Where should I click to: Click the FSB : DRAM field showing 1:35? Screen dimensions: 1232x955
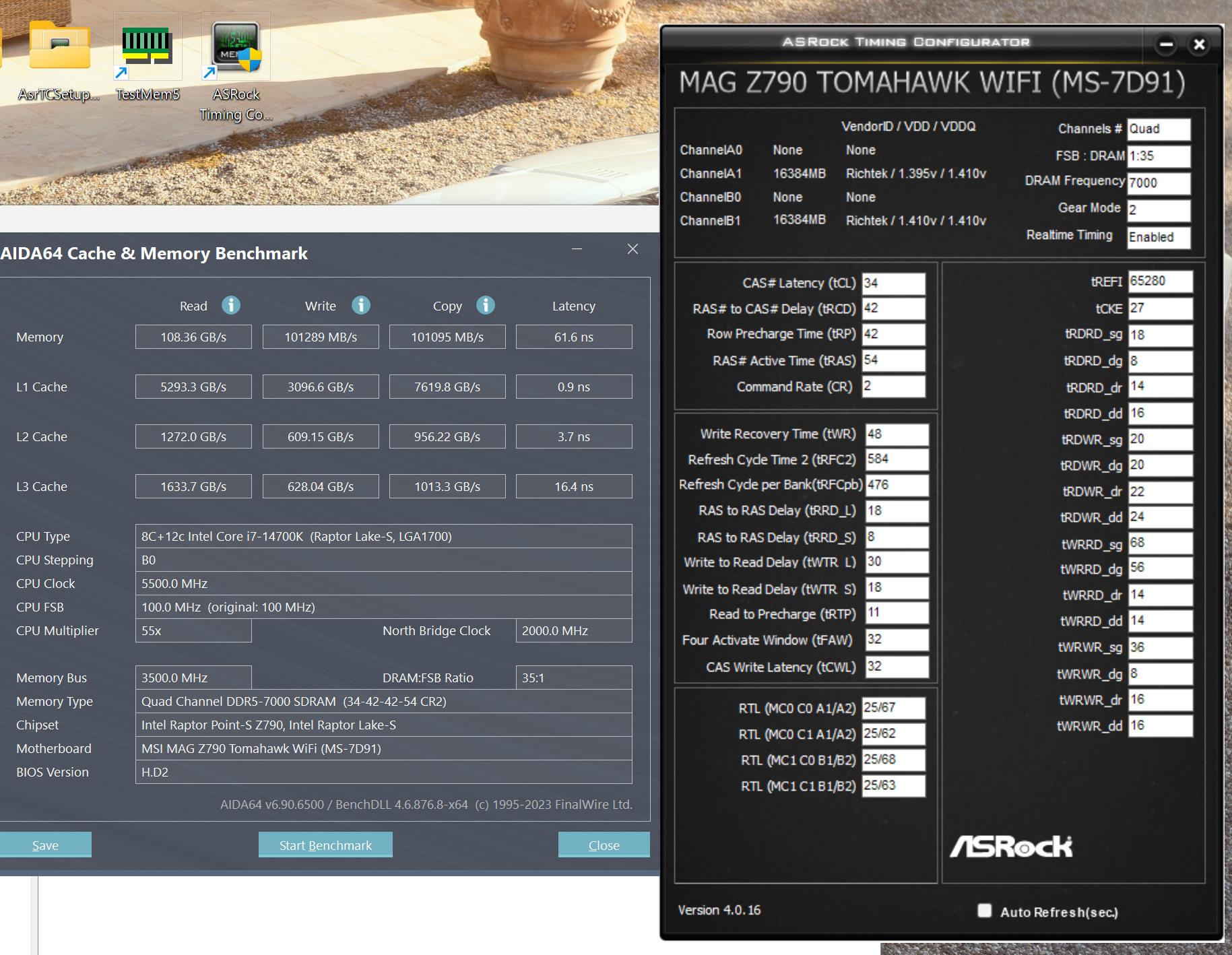pos(1159,156)
